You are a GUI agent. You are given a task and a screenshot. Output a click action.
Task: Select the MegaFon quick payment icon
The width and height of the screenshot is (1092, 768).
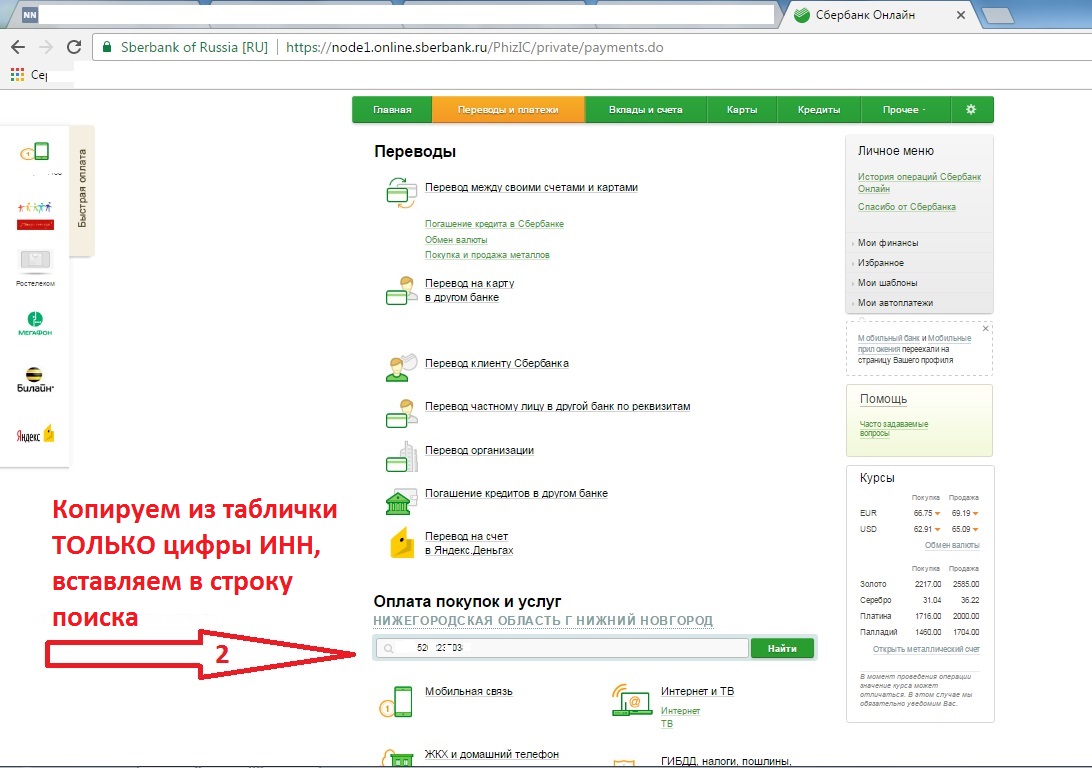[35, 324]
